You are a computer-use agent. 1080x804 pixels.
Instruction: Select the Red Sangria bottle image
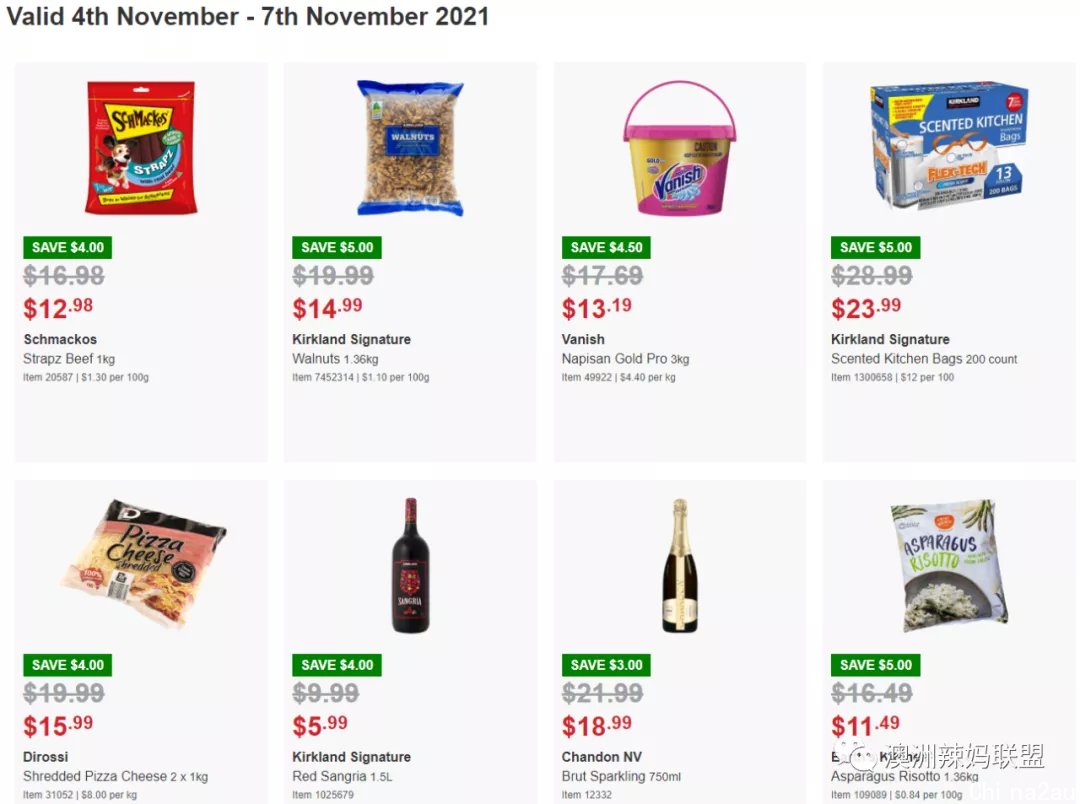tap(411, 565)
